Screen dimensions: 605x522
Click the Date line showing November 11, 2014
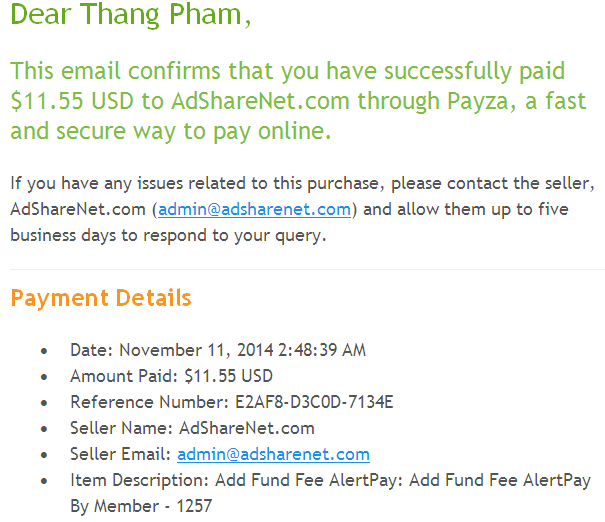[217, 350]
